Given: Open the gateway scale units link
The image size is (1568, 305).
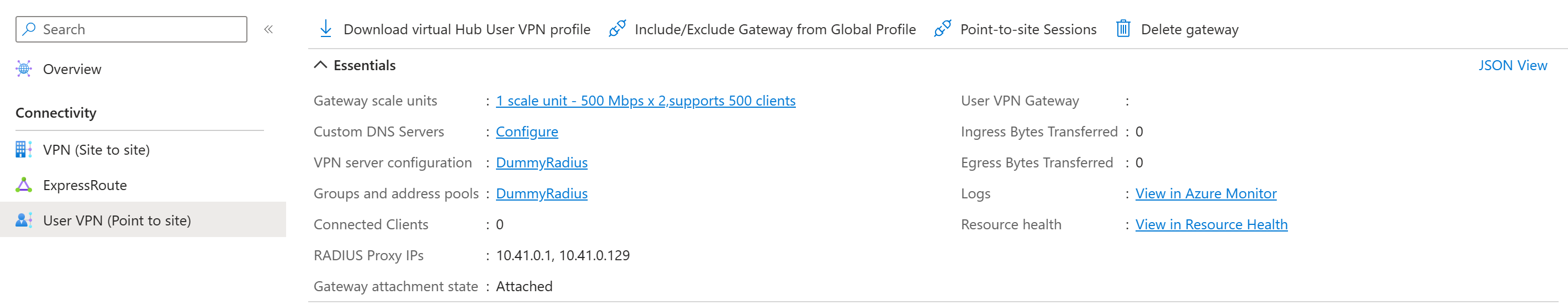Looking at the screenshot, I should point(645,101).
